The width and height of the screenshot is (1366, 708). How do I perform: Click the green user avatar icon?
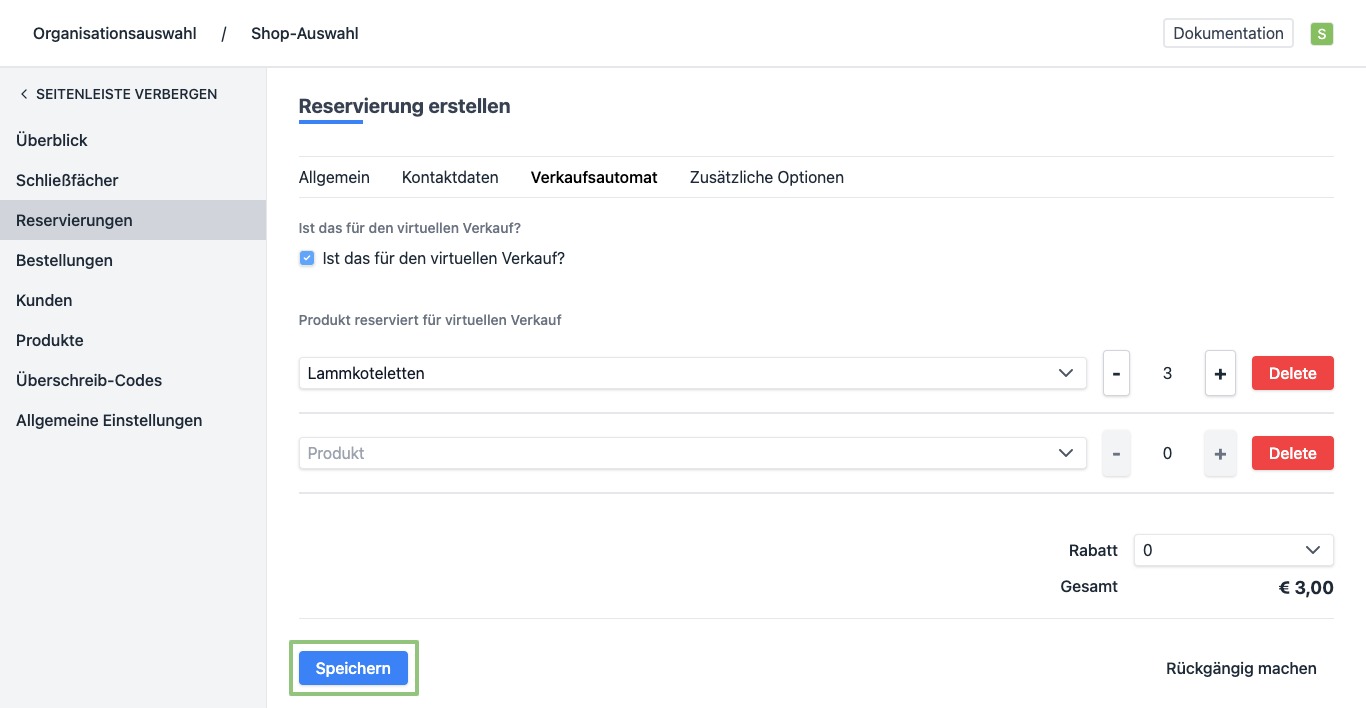point(1322,34)
